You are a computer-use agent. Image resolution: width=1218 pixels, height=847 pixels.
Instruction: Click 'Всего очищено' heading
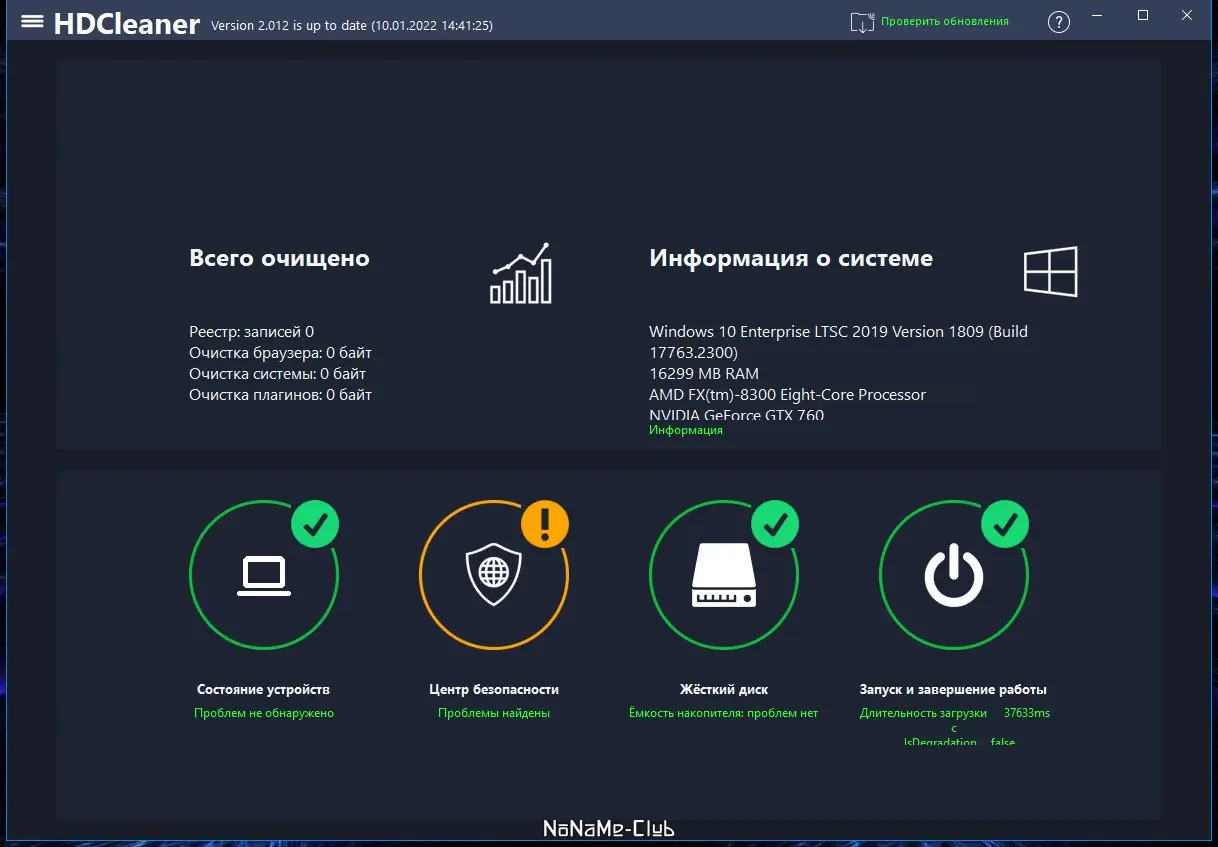pyautogui.click(x=279, y=258)
